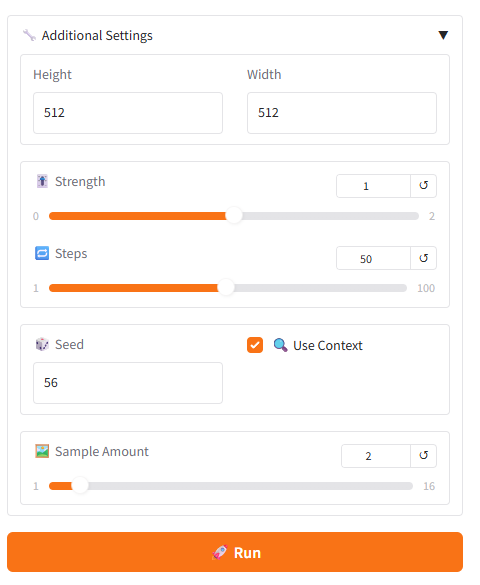The image size is (480, 585).
Task: Click the dice icon next to Seed
Action: [x=42, y=344]
